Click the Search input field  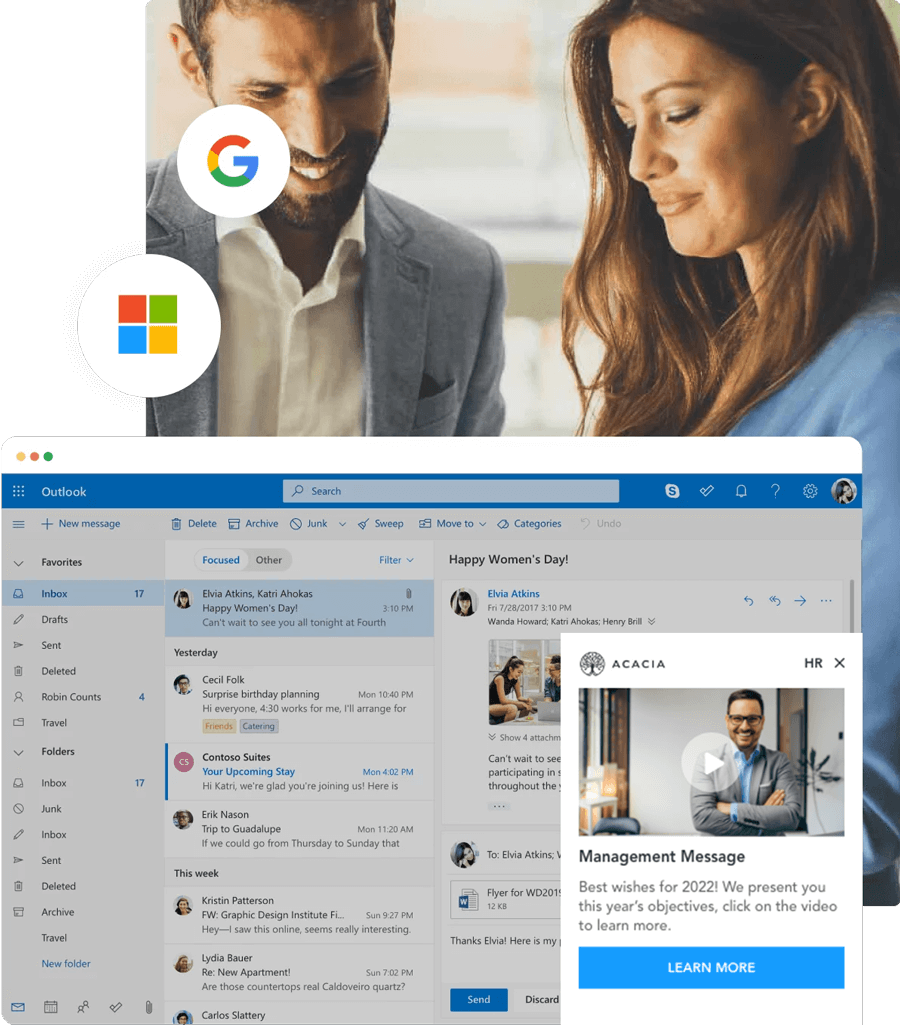(x=451, y=491)
